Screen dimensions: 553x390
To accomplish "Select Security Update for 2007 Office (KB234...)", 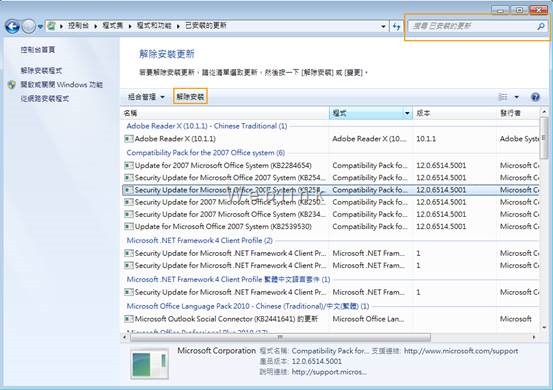I will tap(330, 214).
